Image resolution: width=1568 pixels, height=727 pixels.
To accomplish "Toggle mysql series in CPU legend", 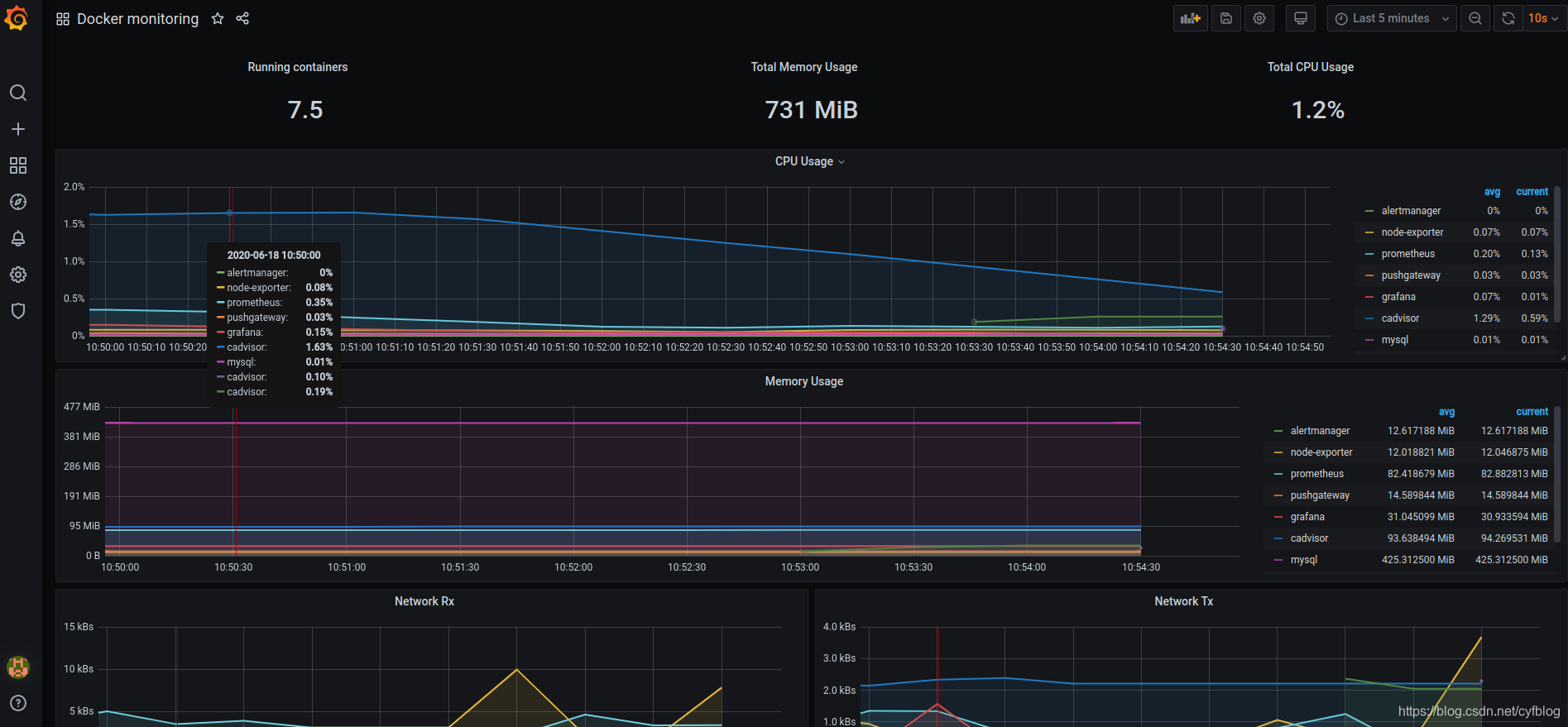I will [1395, 340].
